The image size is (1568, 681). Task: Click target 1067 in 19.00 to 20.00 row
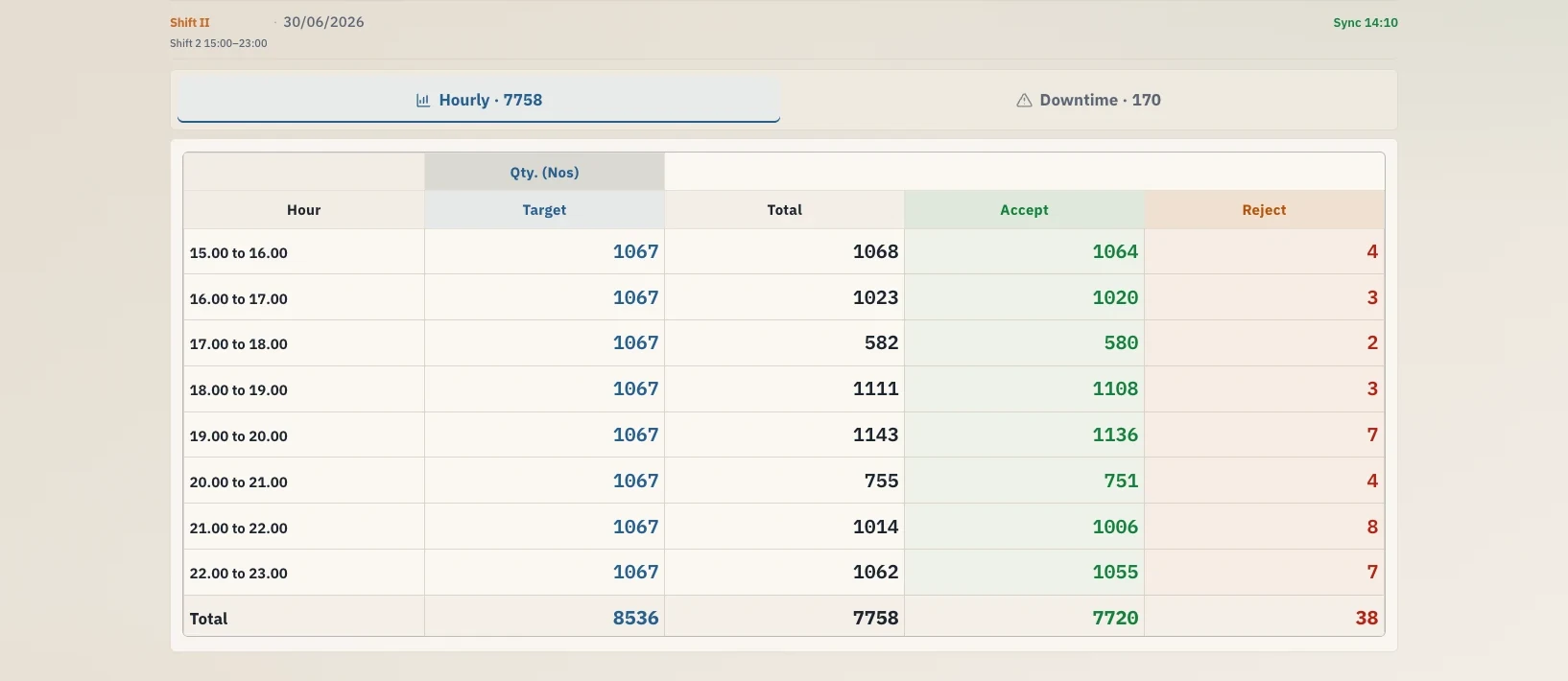pyautogui.click(x=635, y=434)
